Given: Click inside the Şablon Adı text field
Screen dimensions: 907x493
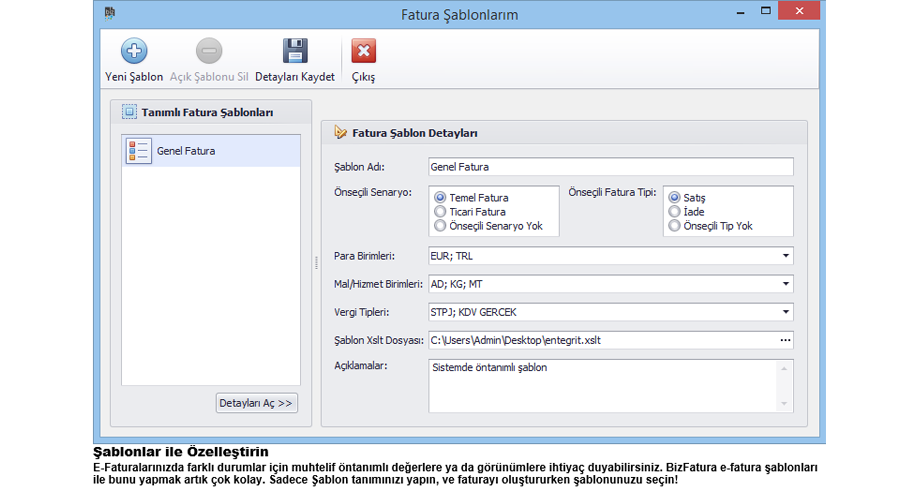Looking at the screenshot, I should click(610, 167).
